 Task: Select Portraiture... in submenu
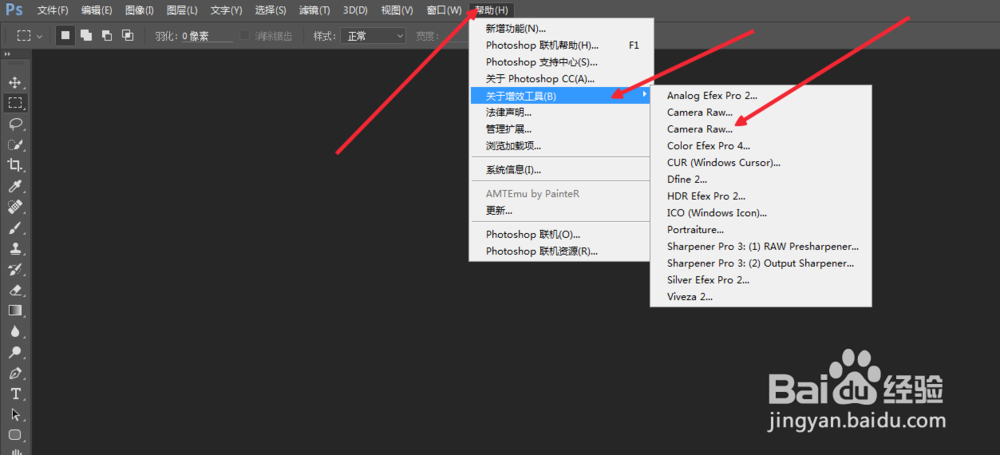(761, 230)
